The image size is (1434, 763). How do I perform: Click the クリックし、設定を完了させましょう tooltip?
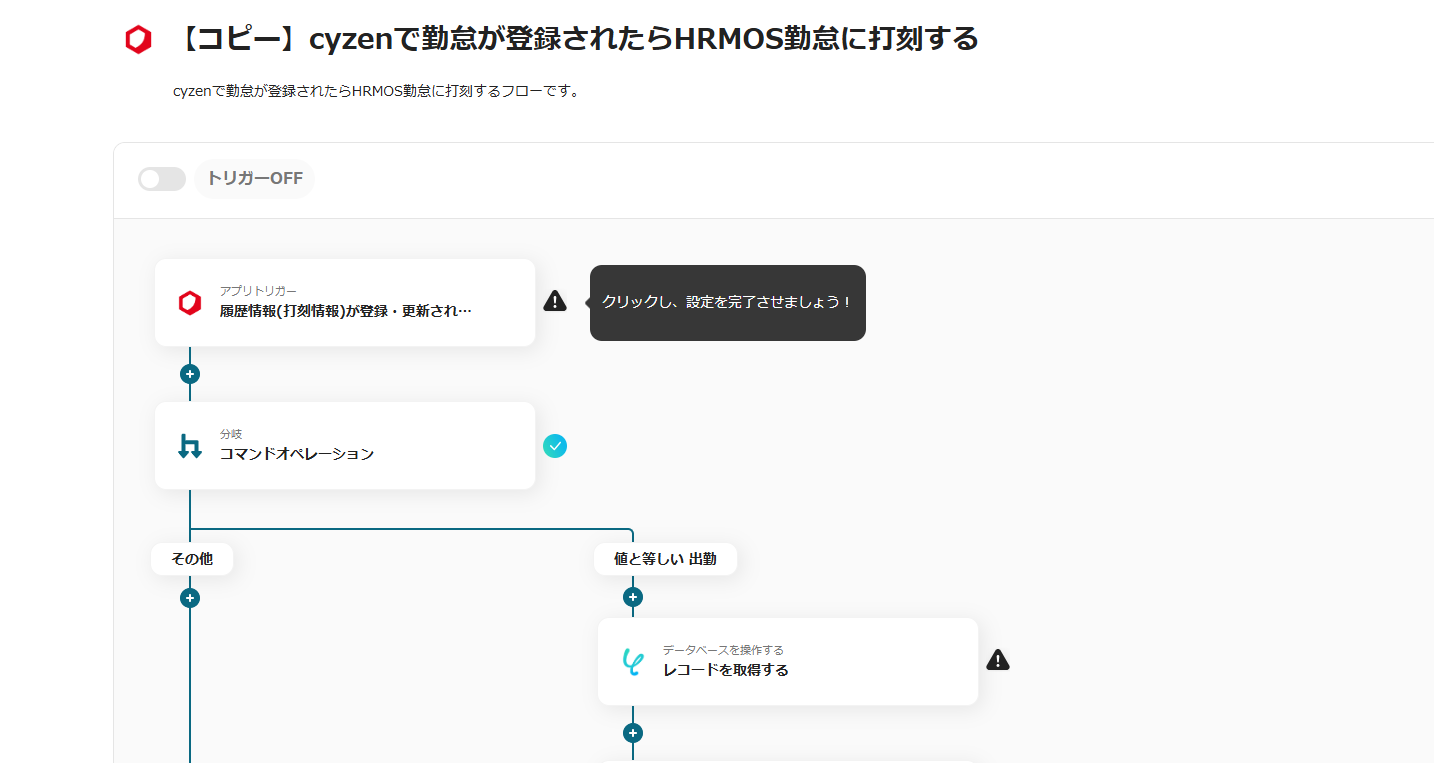(727, 302)
